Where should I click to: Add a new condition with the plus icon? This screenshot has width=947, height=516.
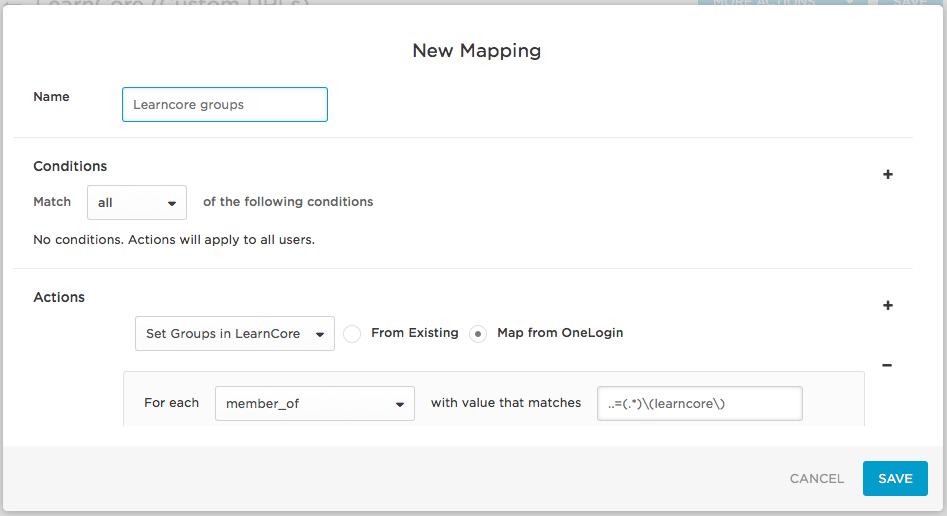887,175
